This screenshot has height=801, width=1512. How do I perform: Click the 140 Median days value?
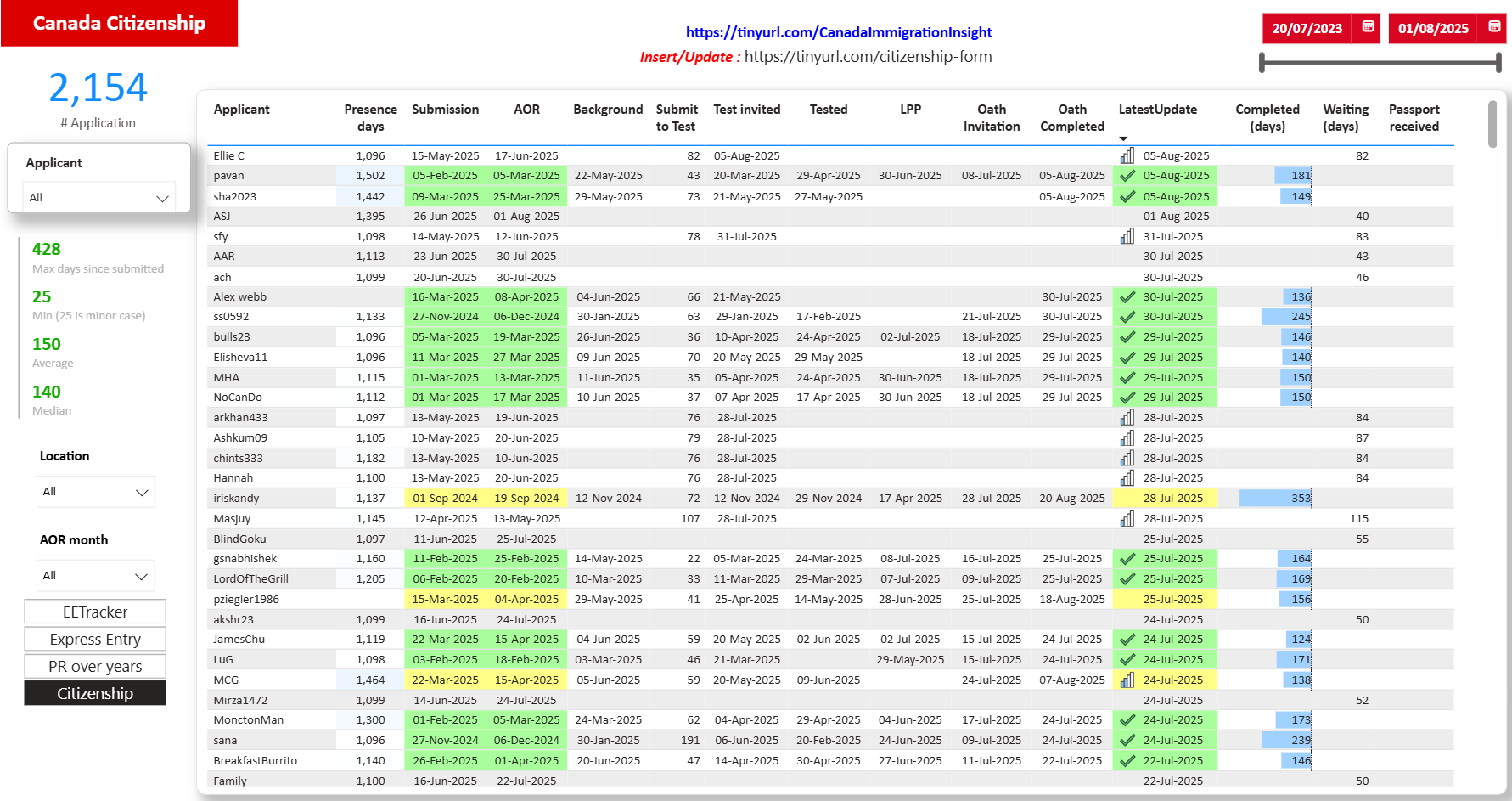click(47, 392)
